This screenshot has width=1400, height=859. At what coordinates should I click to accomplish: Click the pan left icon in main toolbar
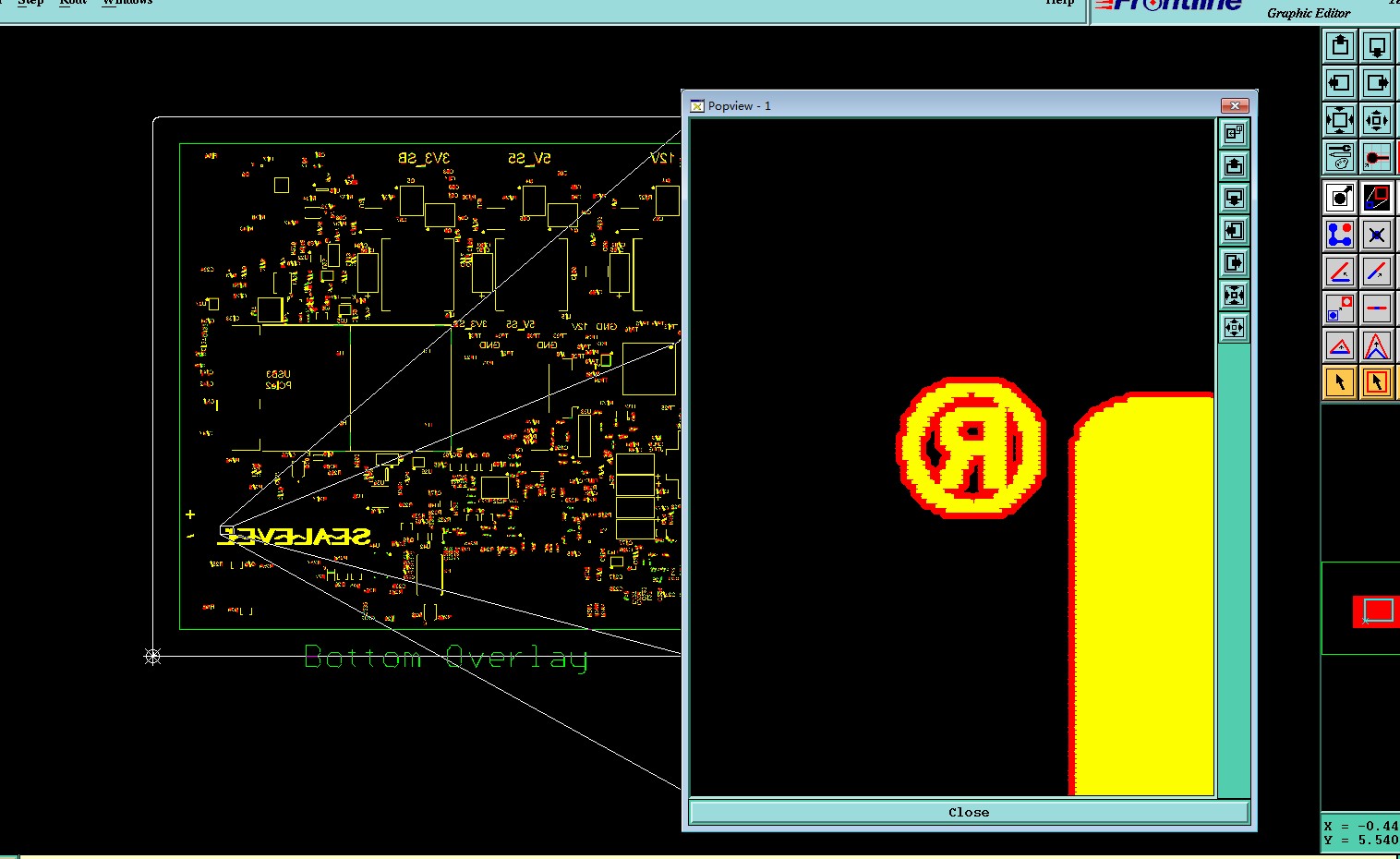tap(1340, 82)
